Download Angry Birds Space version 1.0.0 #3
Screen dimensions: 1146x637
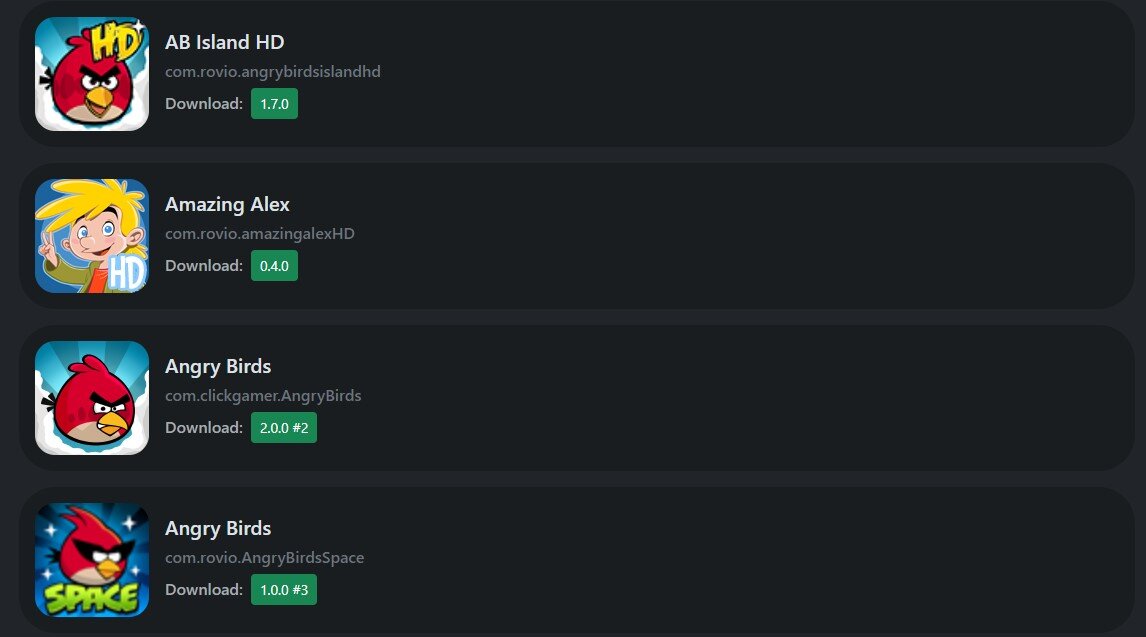(284, 590)
